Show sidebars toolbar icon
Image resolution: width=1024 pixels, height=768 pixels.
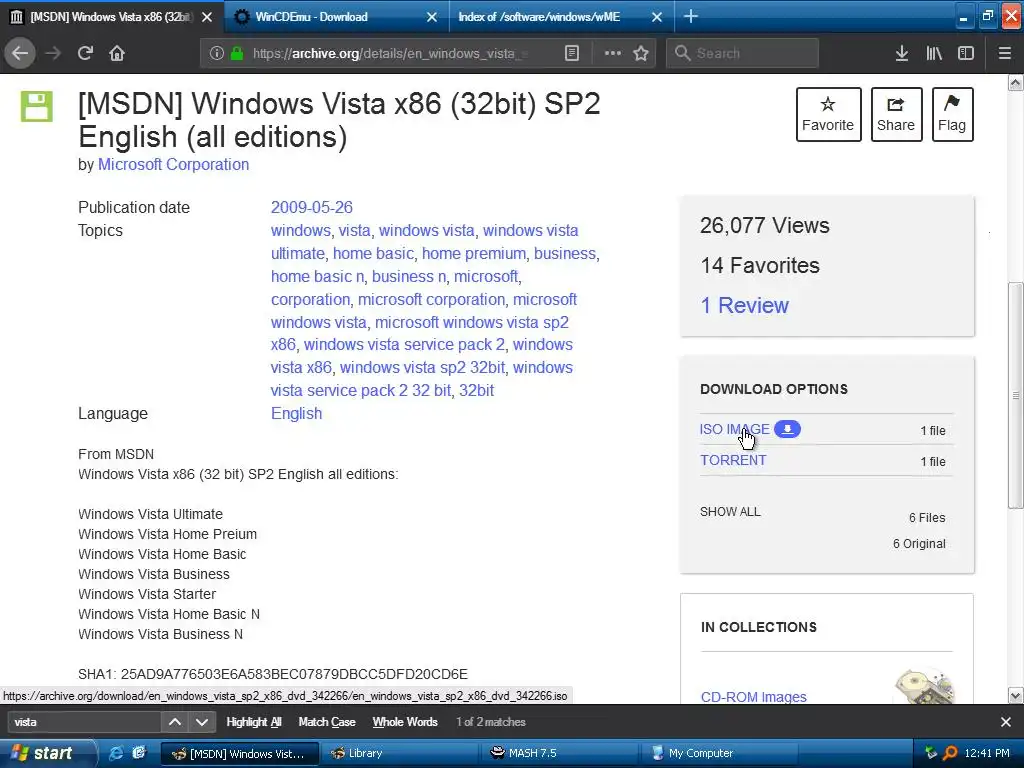pyautogui.click(x=966, y=53)
